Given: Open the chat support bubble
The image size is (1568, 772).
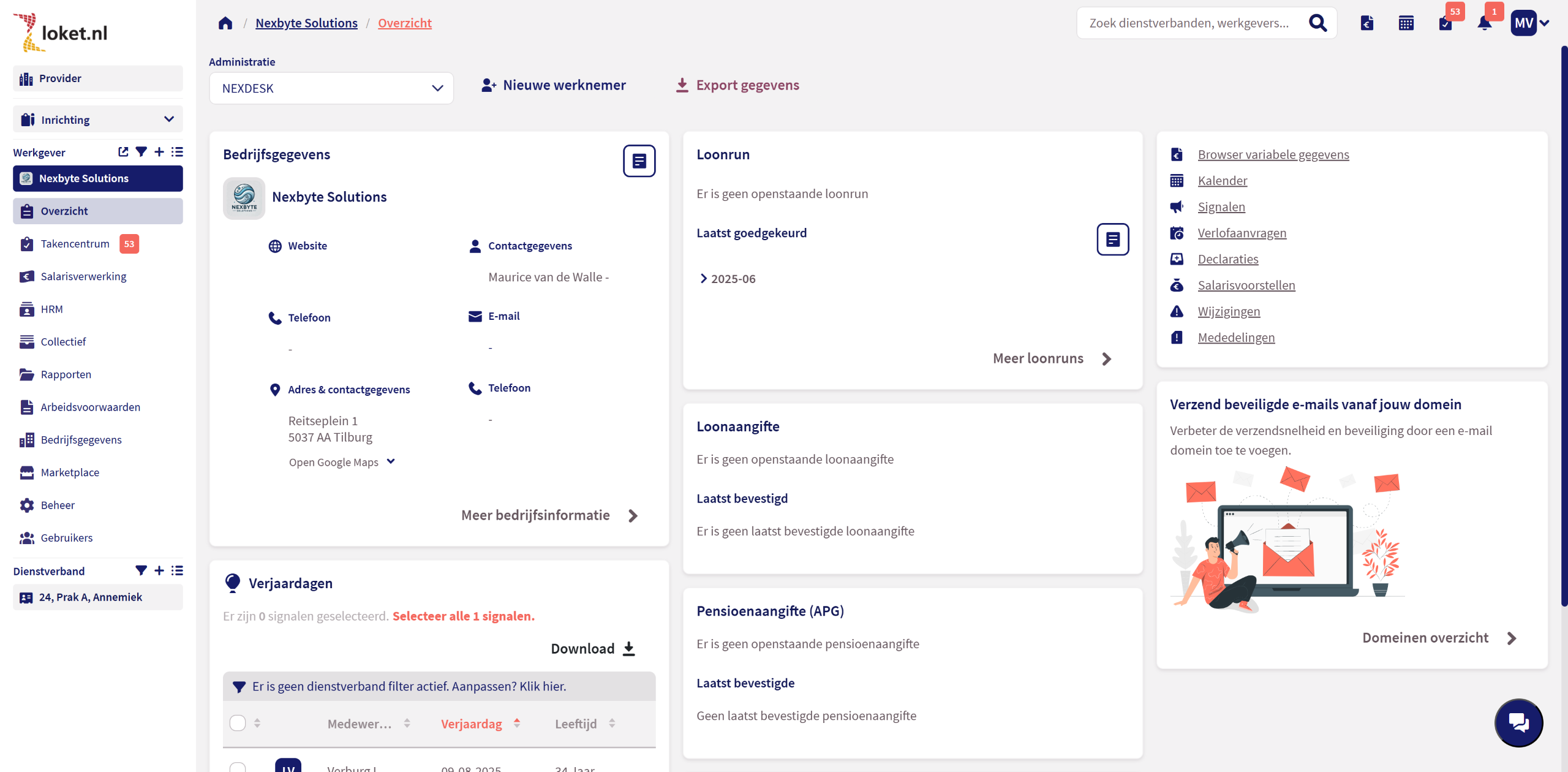Looking at the screenshot, I should pyautogui.click(x=1518, y=722).
